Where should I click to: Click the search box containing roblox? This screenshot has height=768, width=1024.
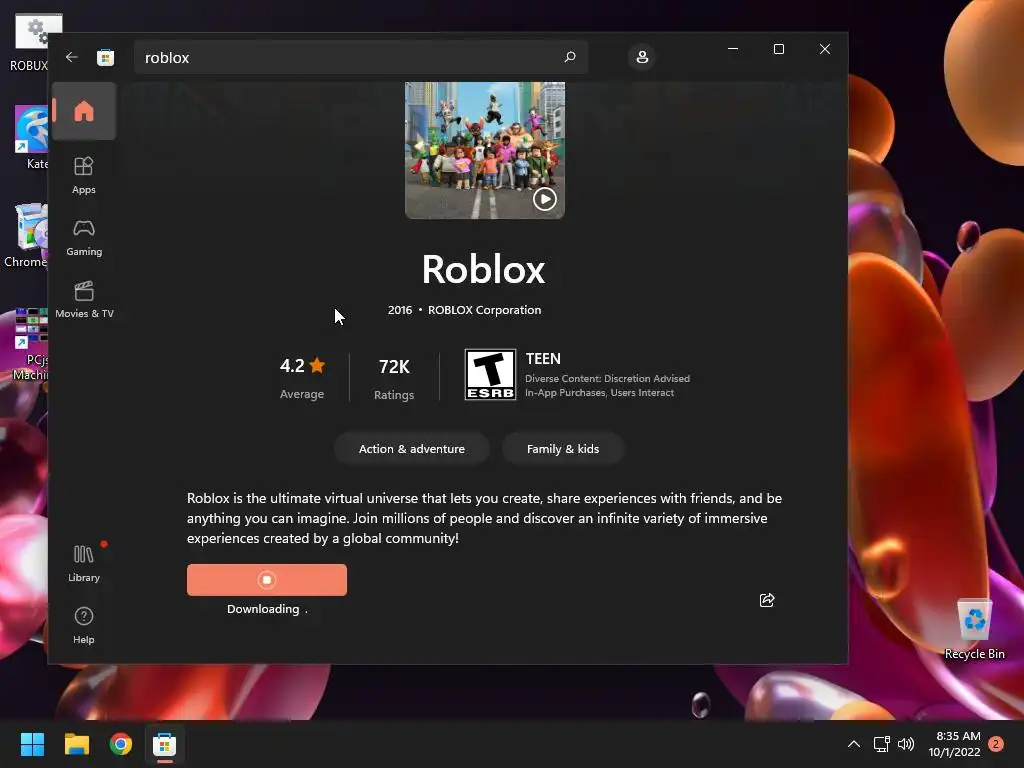[361, 57]
